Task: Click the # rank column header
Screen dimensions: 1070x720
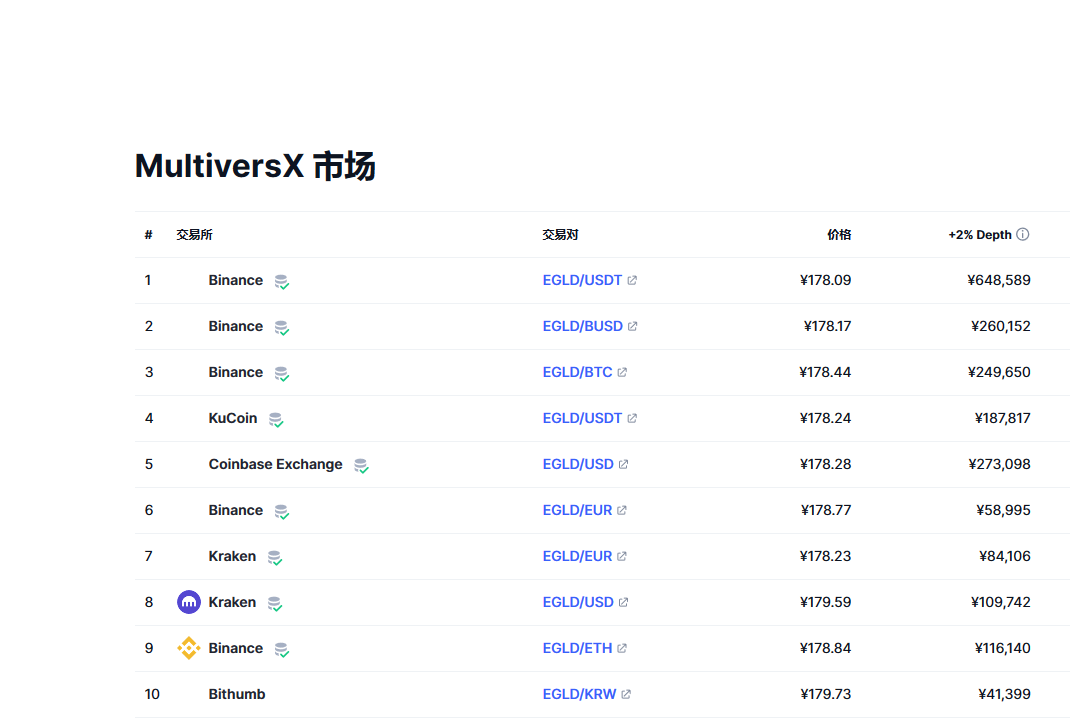Action: (148, 235)
